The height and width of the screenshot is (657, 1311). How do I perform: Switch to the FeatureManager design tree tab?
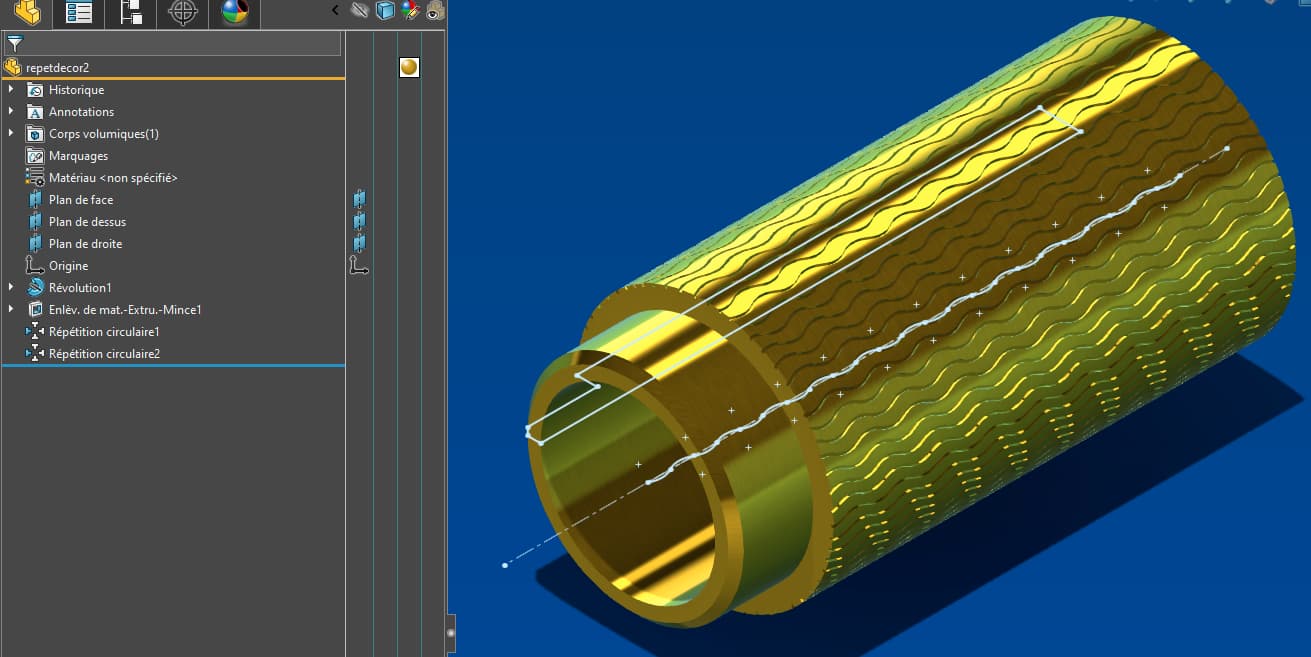click(x=27, y=12)
